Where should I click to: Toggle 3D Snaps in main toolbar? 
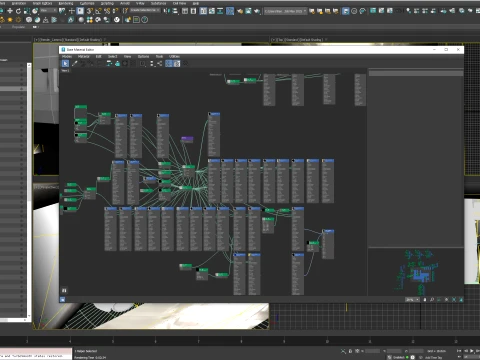click(x=89, y=11)
